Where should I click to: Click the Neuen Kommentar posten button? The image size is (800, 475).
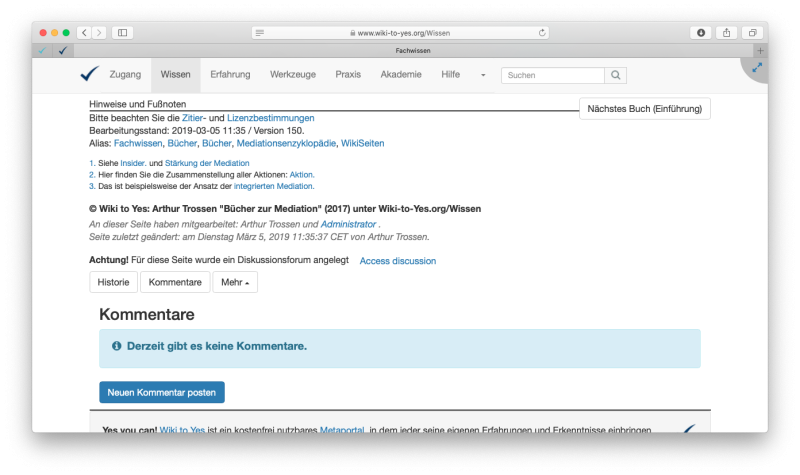(162, 392)
